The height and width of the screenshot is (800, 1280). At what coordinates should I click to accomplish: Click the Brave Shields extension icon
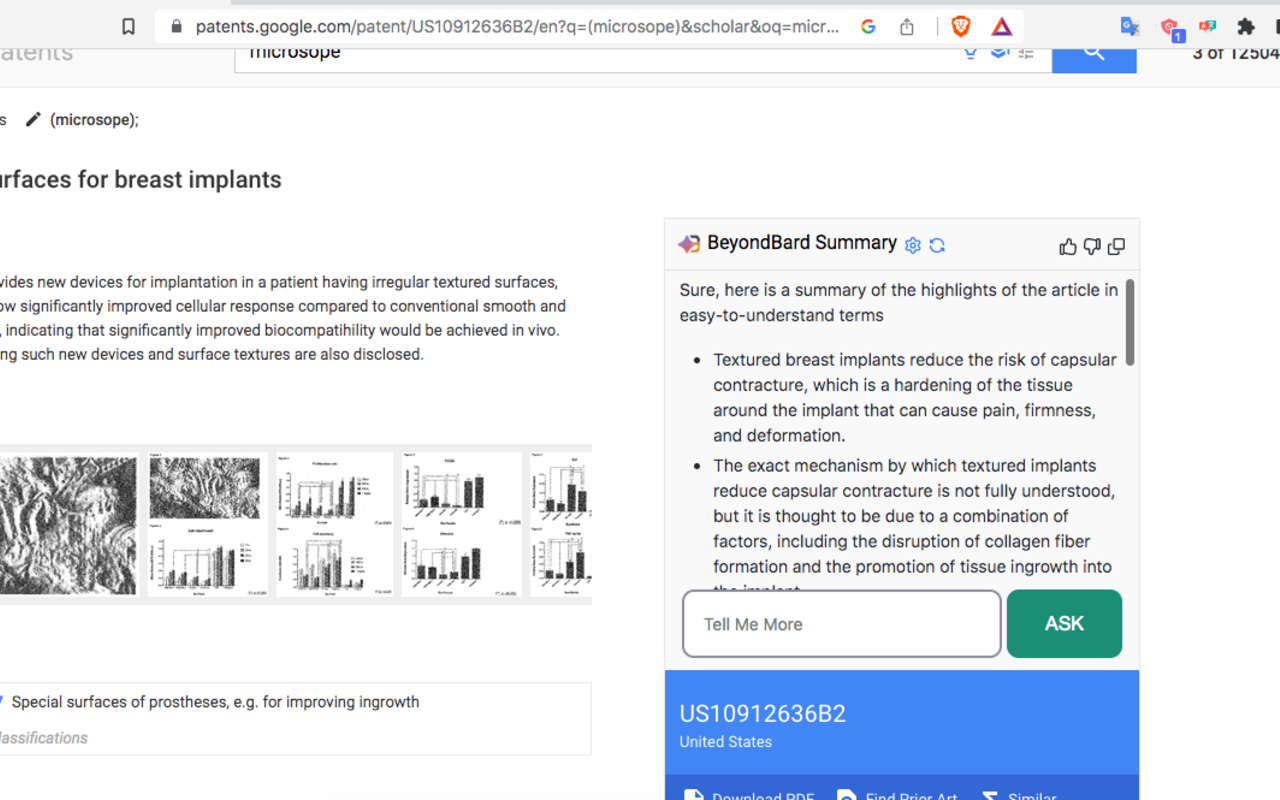[959, 27]
